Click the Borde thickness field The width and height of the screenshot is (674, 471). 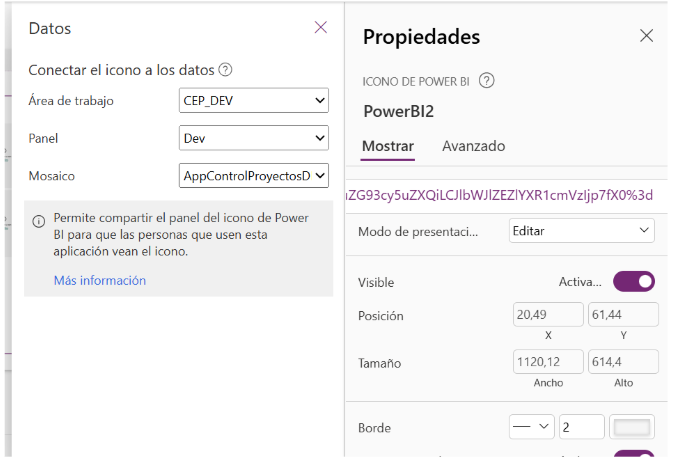581,427
